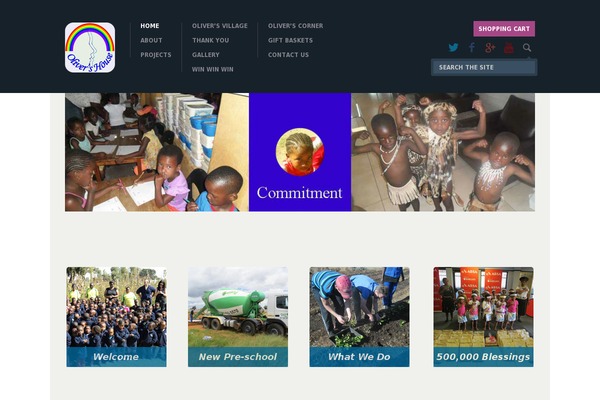
Task: Open the Gallery page link
Action: [206, 55]
